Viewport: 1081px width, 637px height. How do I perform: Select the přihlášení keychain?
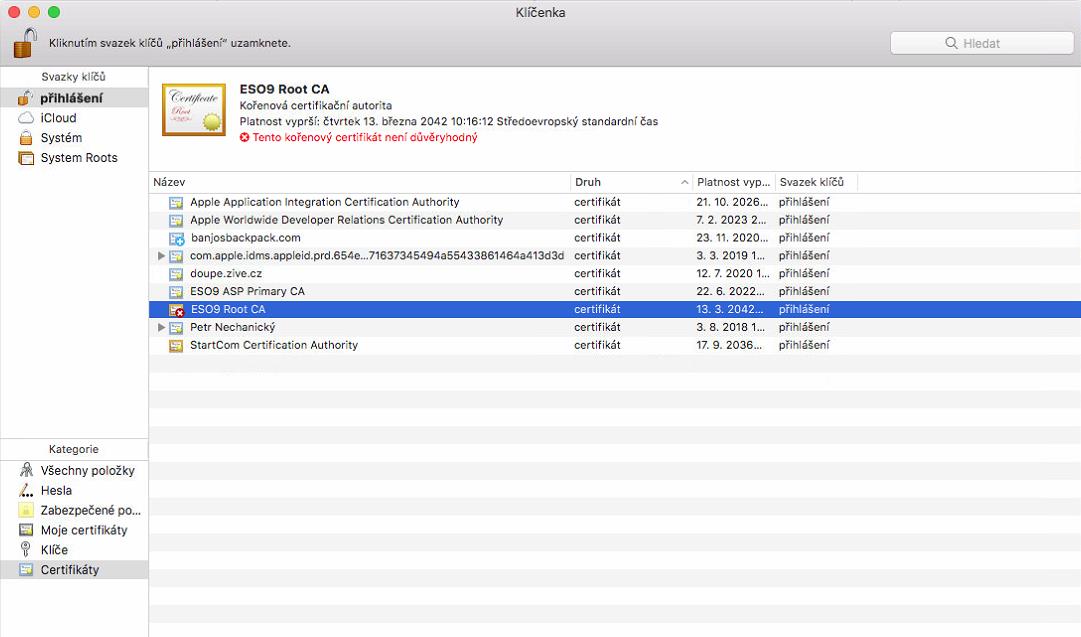click(74, 98)
